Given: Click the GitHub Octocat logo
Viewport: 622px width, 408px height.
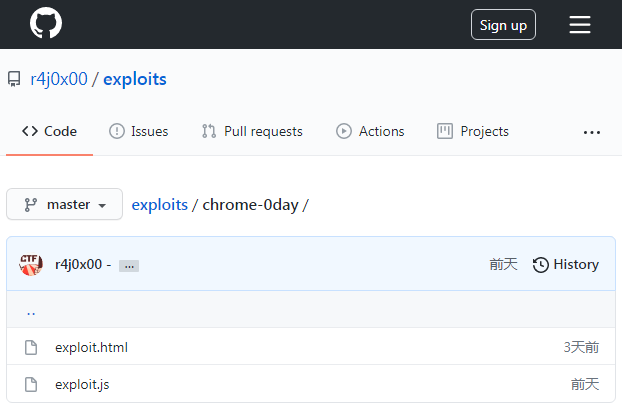Looking at the screenshot, I should point(46,24).
